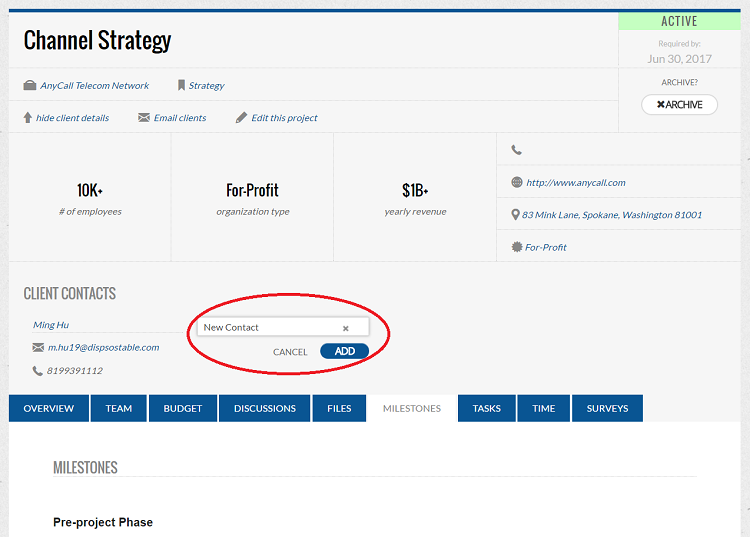This screenshot has height=537, width=750.
Task: Click the blue ADD button
Action: (x=344, y=351)
